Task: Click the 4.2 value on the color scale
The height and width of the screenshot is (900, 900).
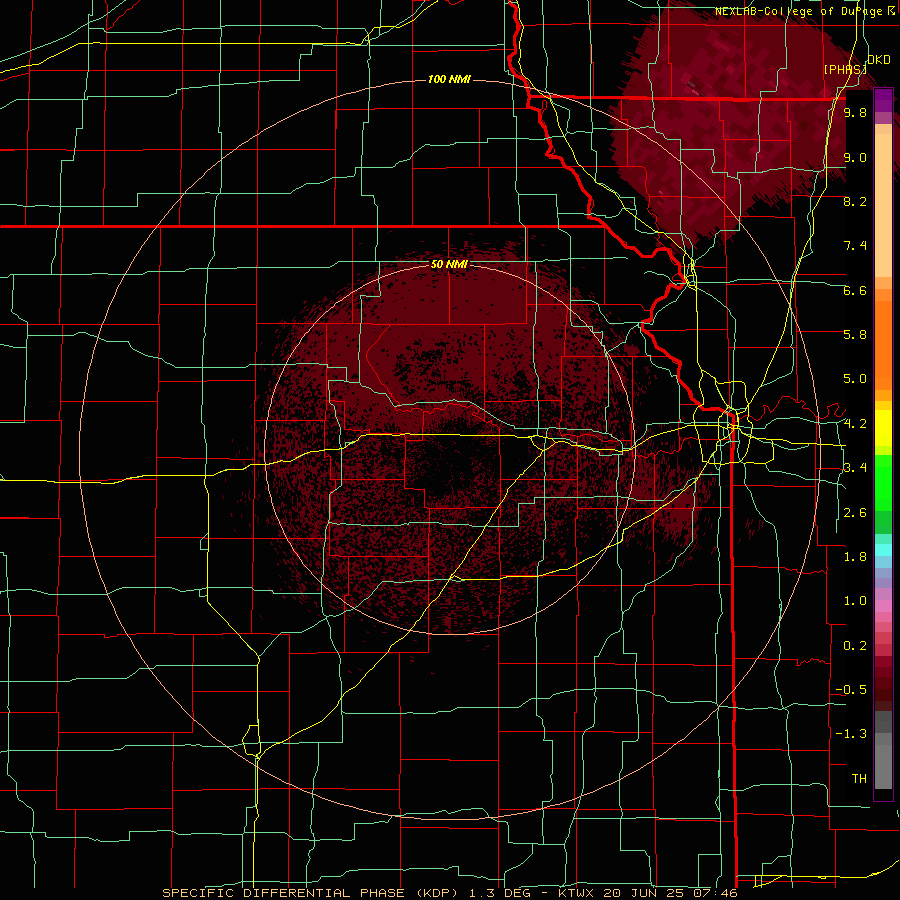Action: click(855, 424)
